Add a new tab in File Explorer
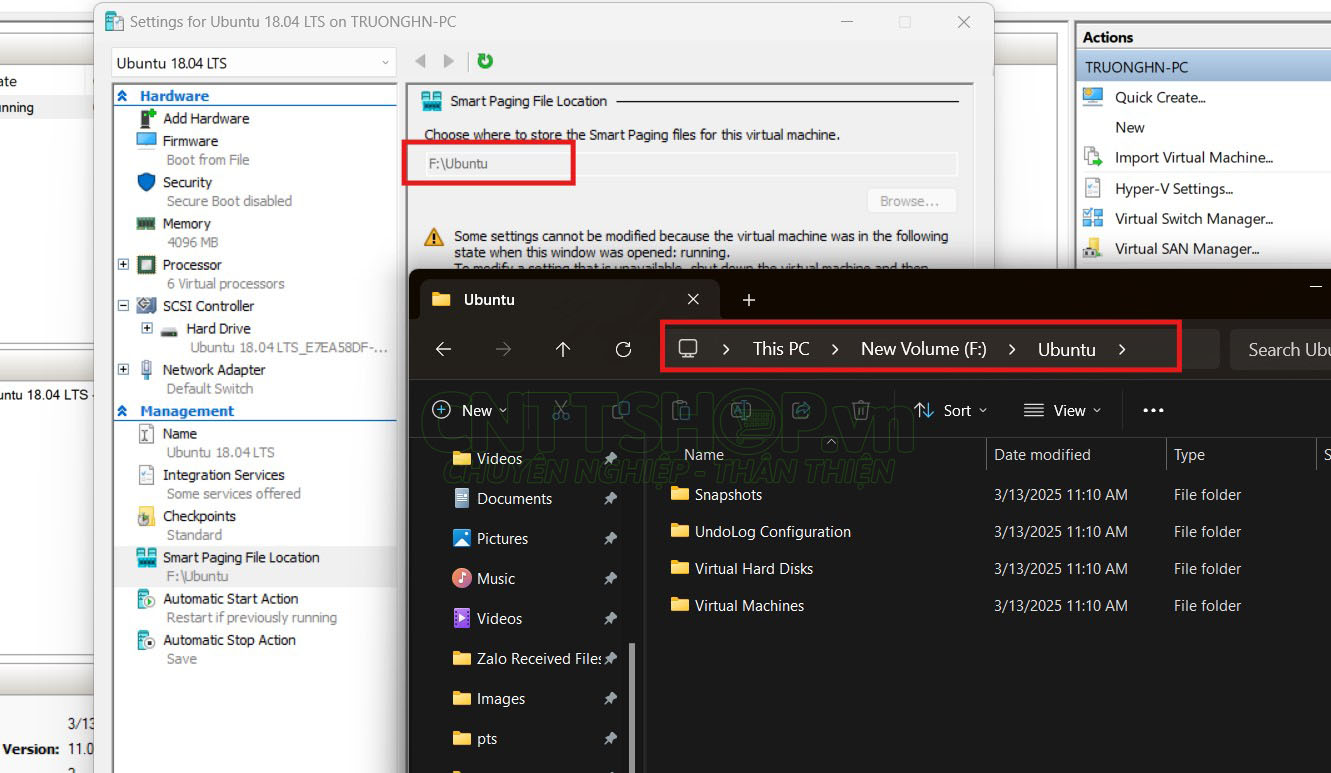The height and width of the screenshot is (773, 1331). click(x=748, y=299)
